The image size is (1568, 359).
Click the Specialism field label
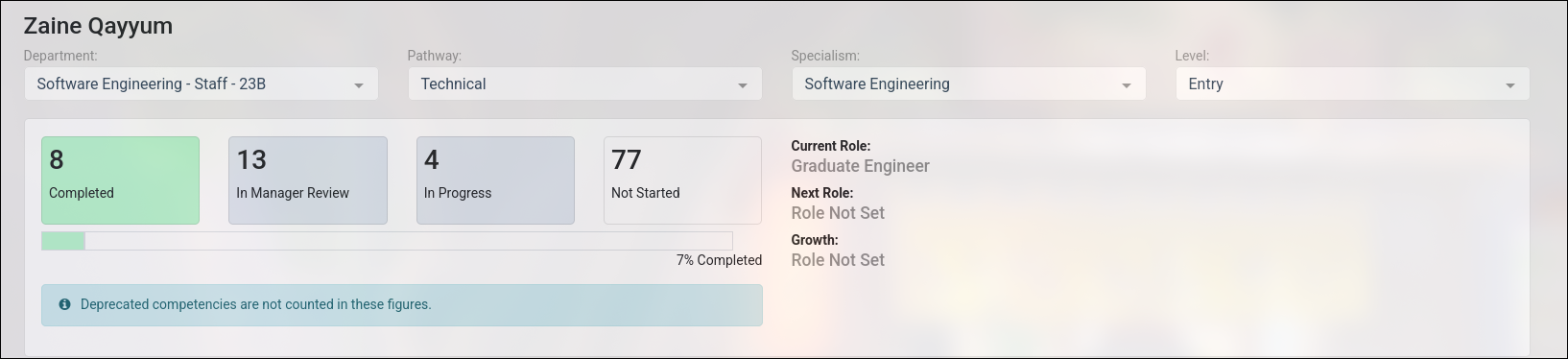(825, 56)
